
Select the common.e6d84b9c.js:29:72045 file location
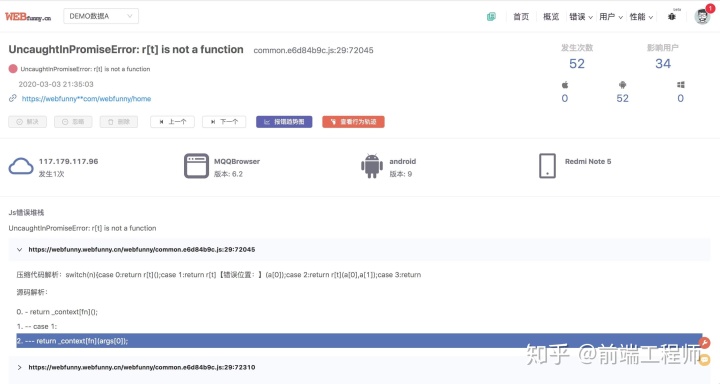(x=313, y=50)
